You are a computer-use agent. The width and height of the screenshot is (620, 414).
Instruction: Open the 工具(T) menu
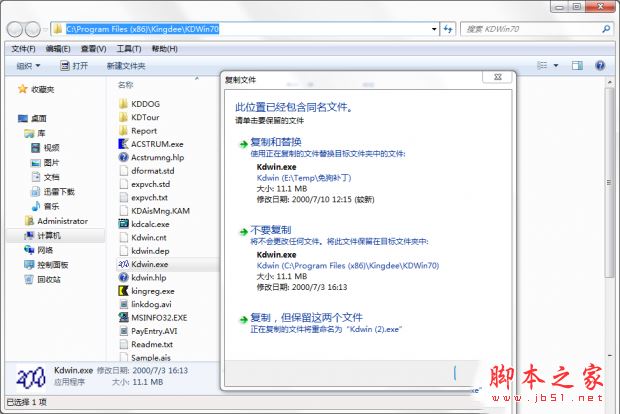[129, 49]
